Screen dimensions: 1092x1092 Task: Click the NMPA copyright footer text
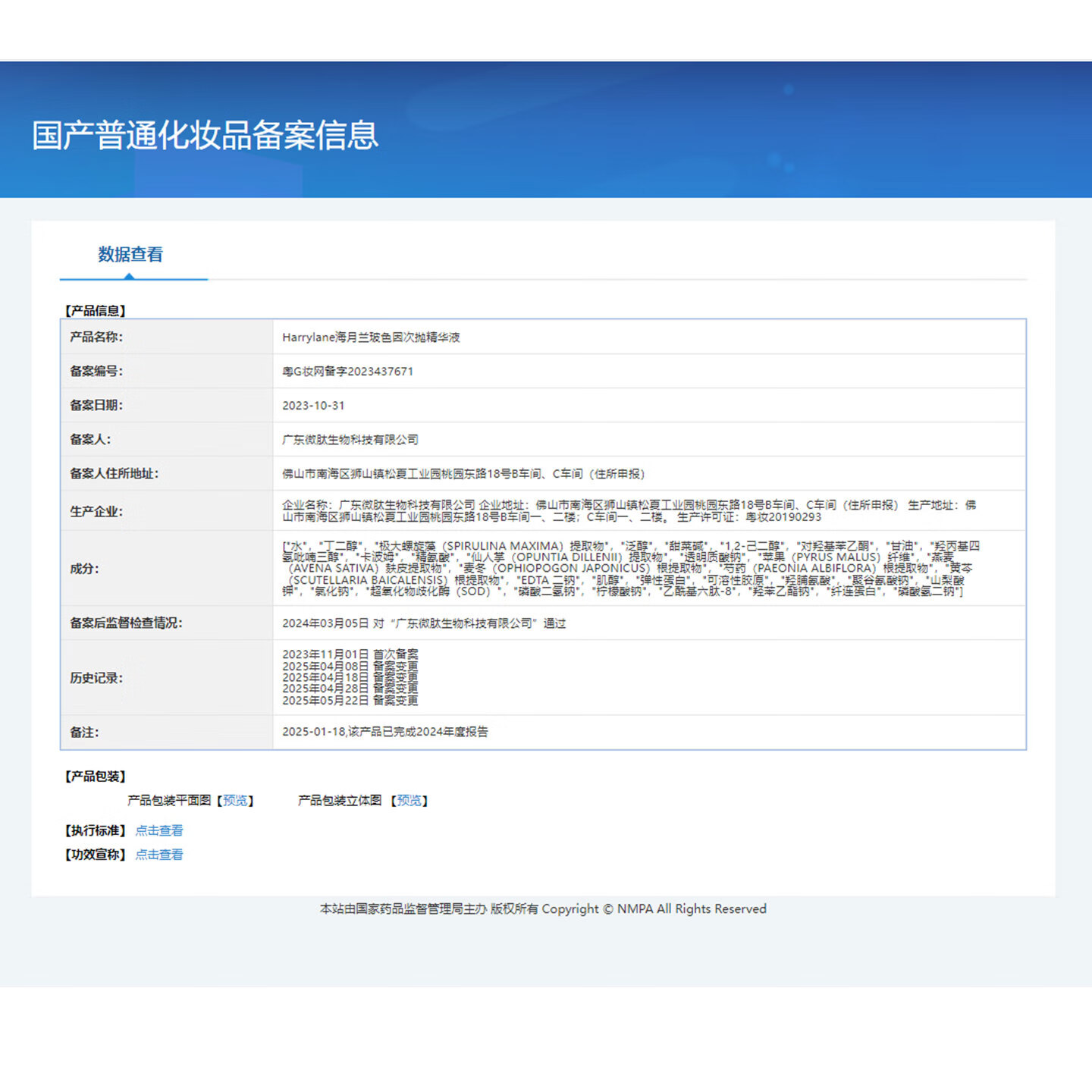[x=542, y=908]
